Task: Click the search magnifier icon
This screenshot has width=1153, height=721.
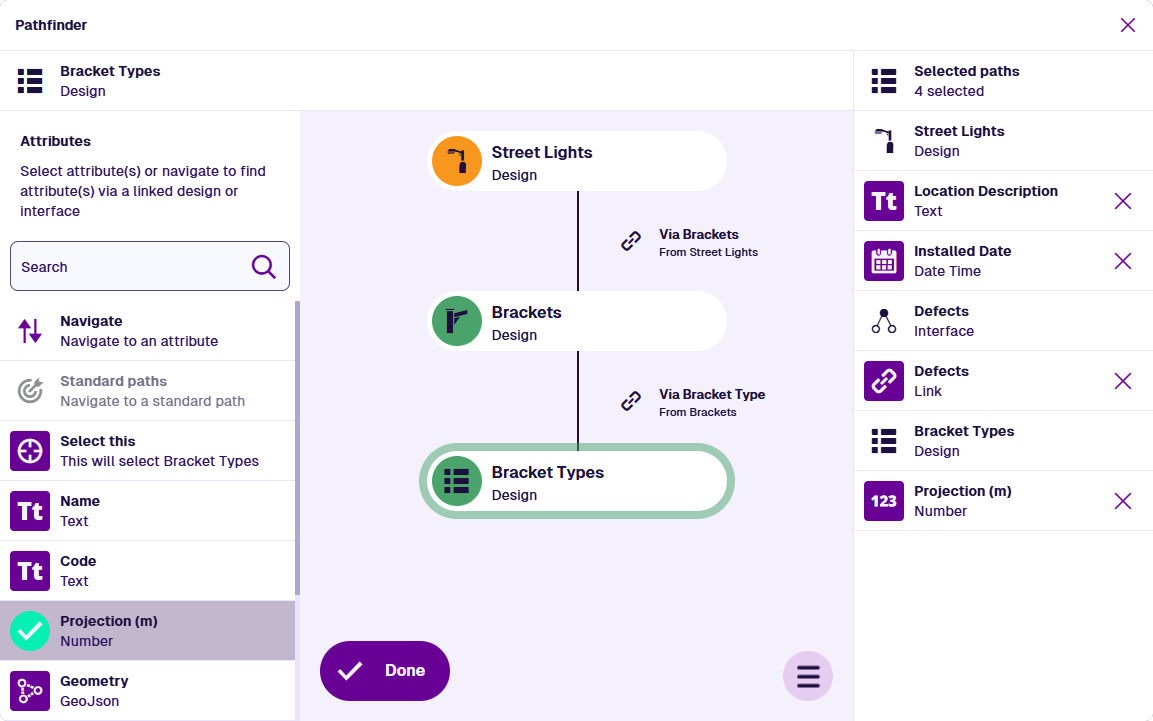Action: [263, 266]
